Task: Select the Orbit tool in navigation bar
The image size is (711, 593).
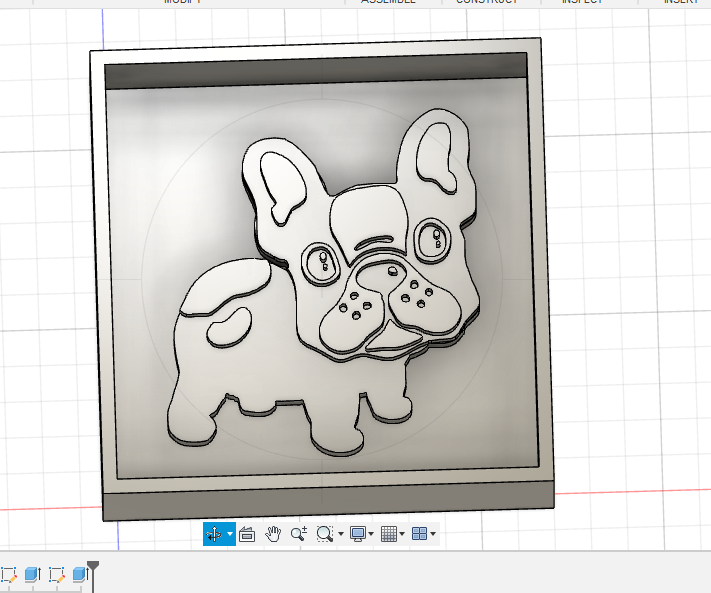Action: click(213, 534)
